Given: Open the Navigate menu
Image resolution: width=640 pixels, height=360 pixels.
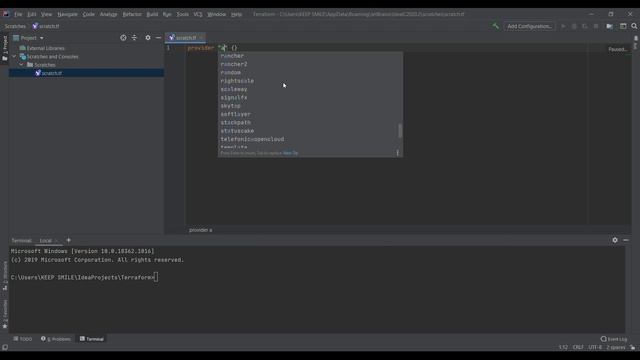Looking at the screenshot, I should [67, 14].
